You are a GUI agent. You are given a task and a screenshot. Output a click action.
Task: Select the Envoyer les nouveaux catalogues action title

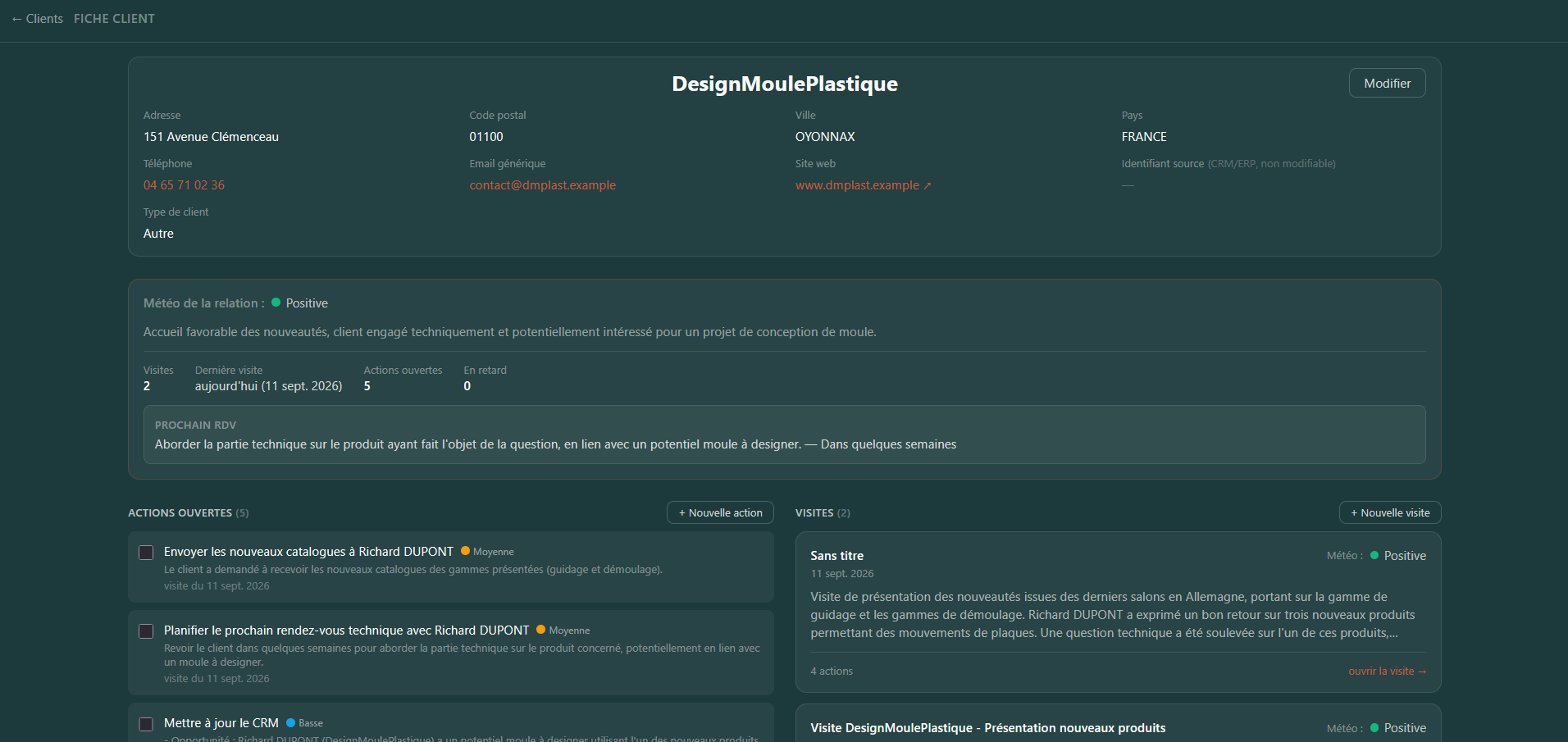(308, 552)
